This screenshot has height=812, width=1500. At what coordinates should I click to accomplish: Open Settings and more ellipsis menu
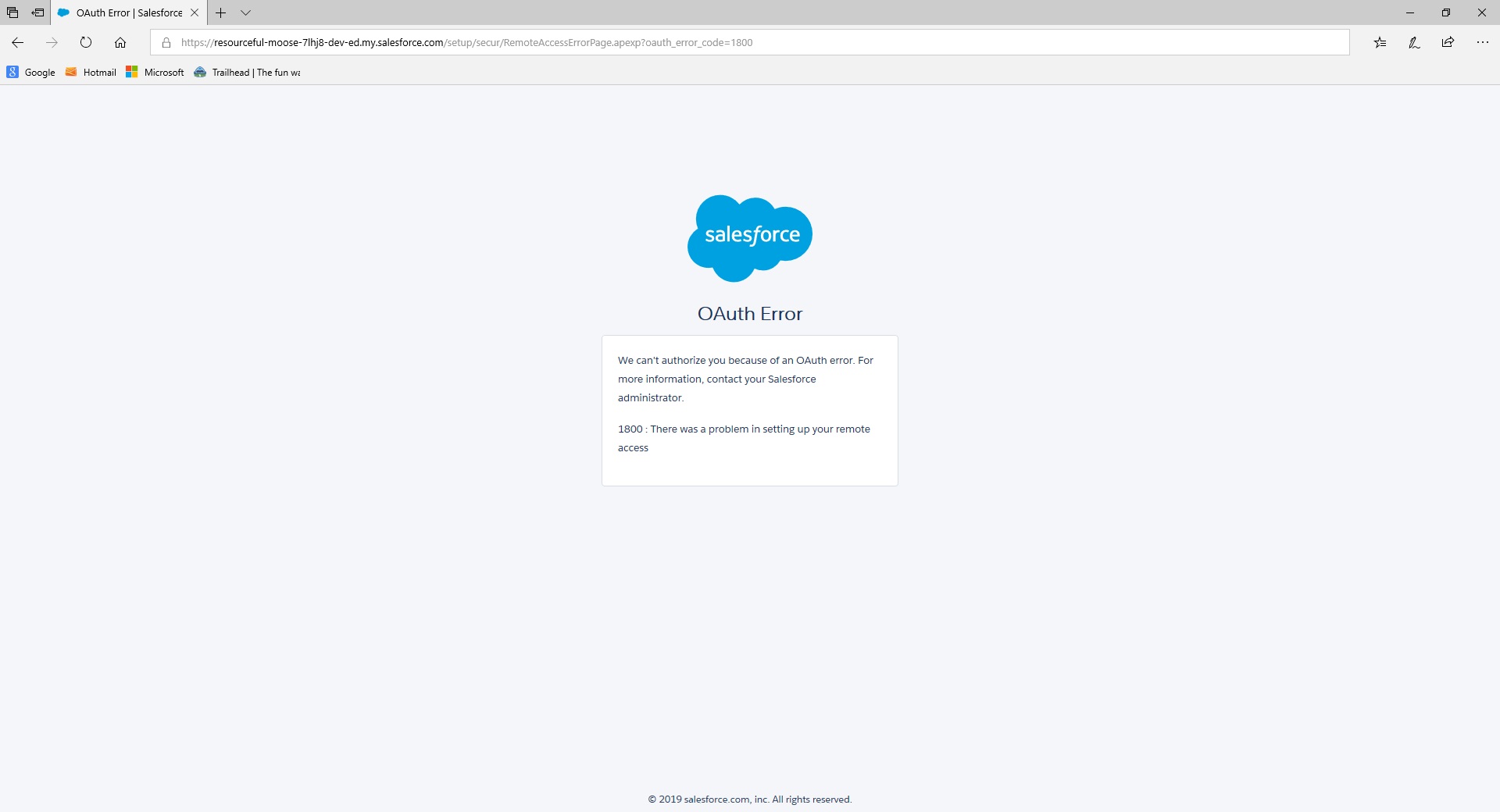1482,42
